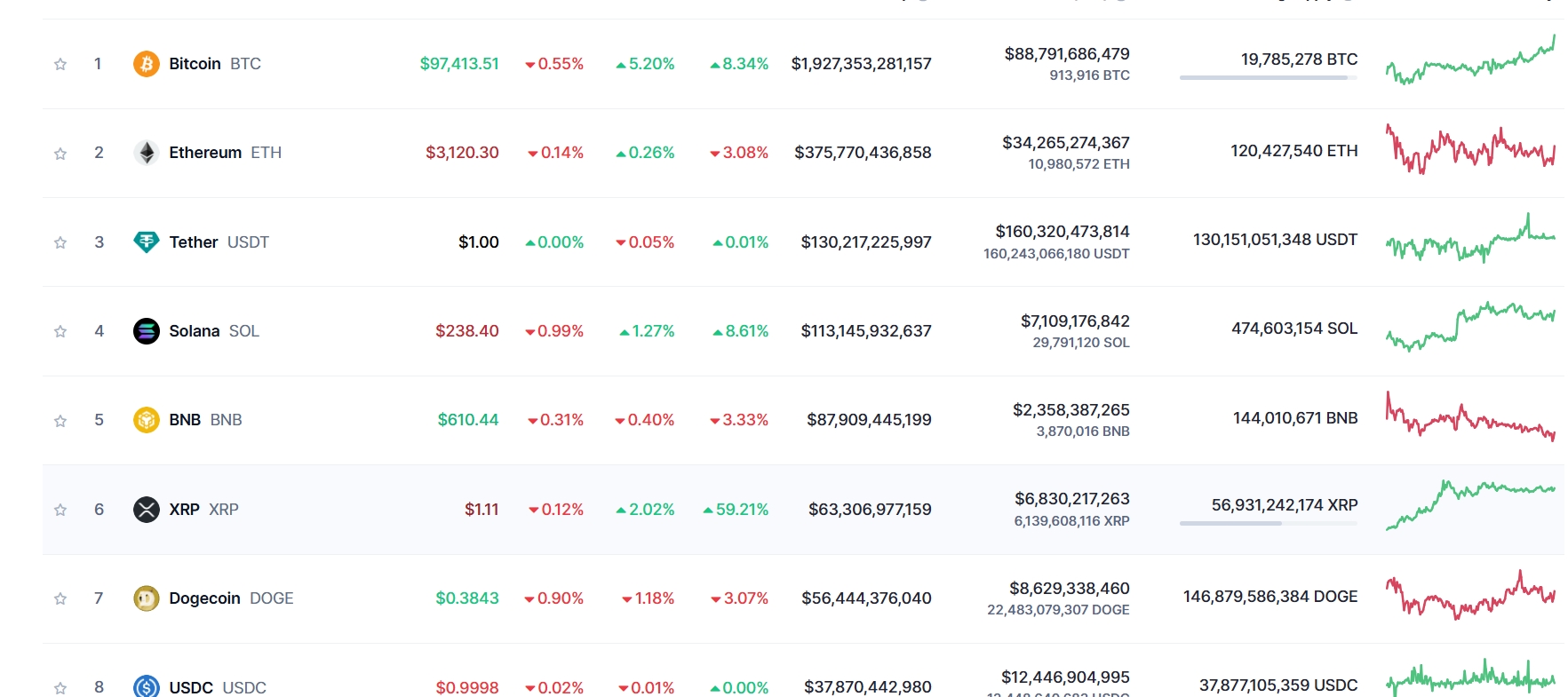Image resolution: width=1568 pixels, height=697 pixels.
Task: Click Bitcoin circulating supply progress bar
Action: tap(1269, 78)
